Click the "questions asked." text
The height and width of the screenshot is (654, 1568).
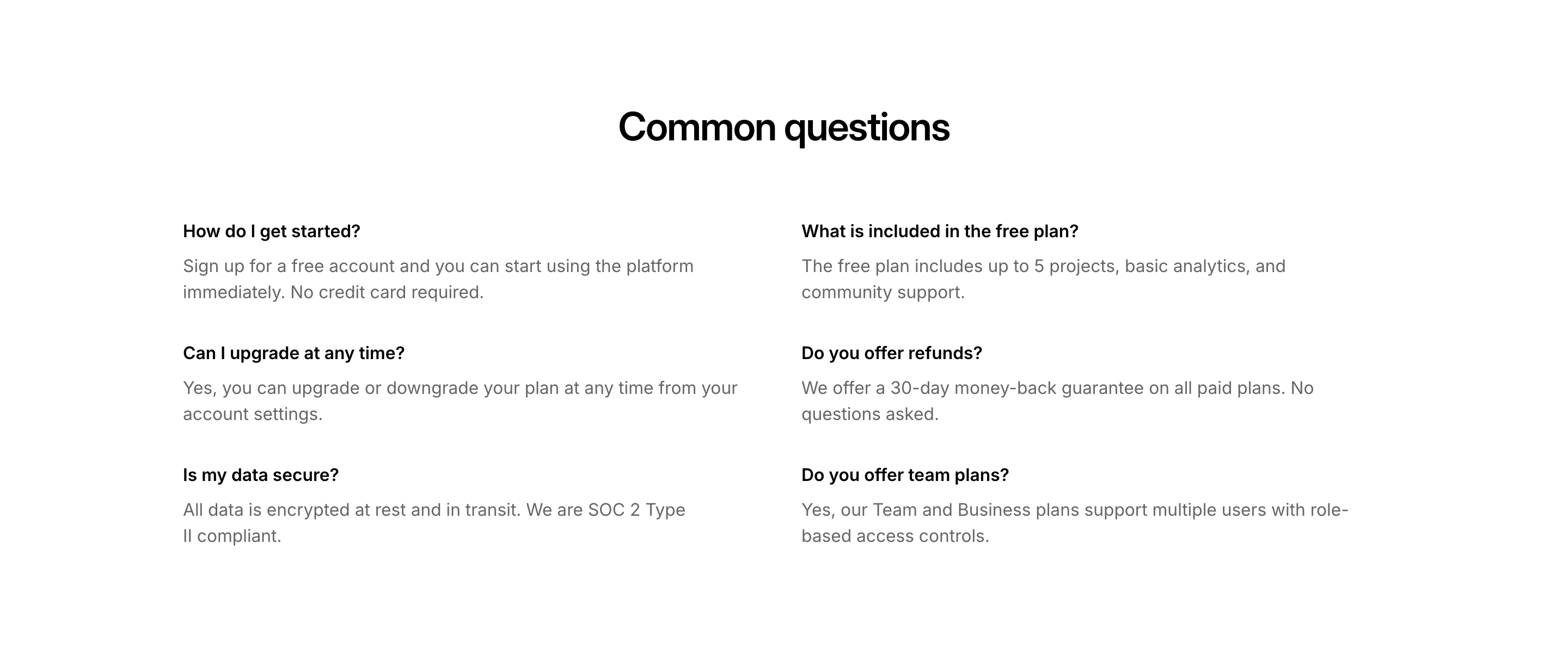870,414
